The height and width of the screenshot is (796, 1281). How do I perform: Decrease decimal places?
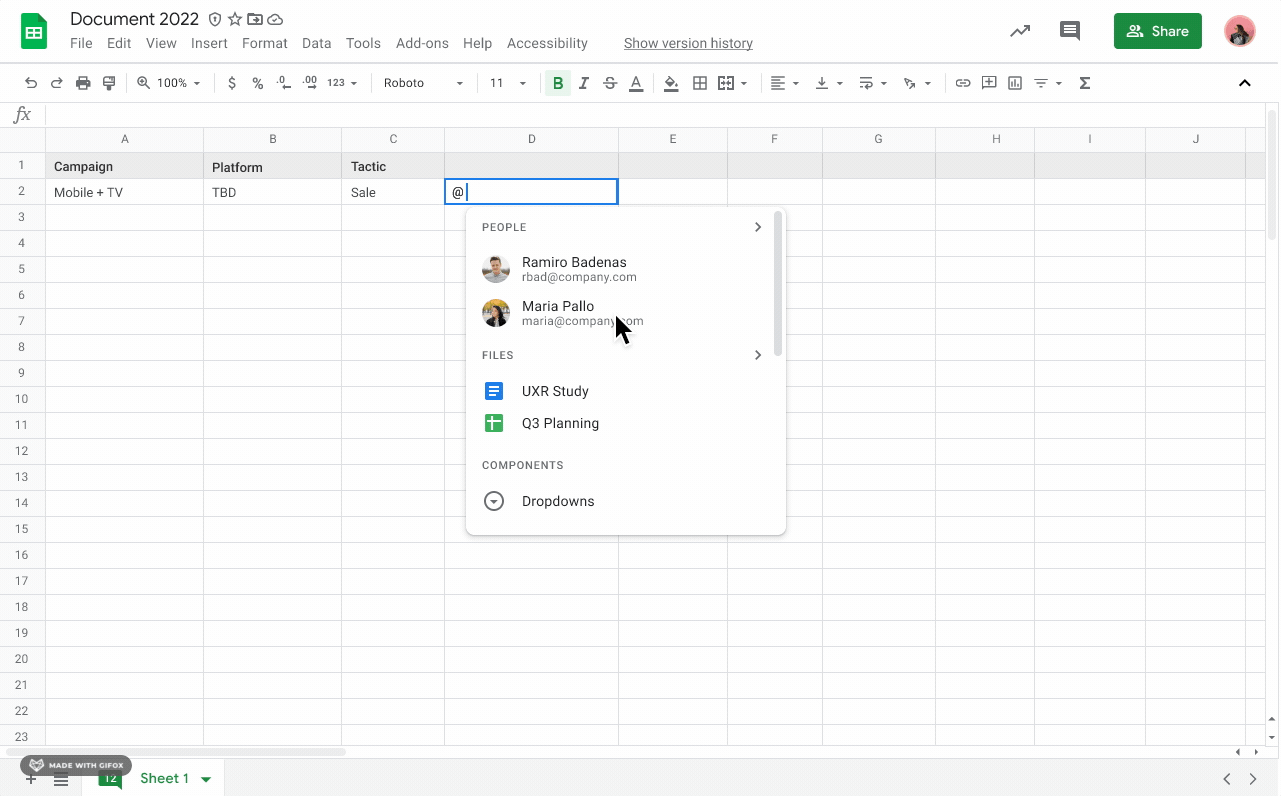click(283, 83)
